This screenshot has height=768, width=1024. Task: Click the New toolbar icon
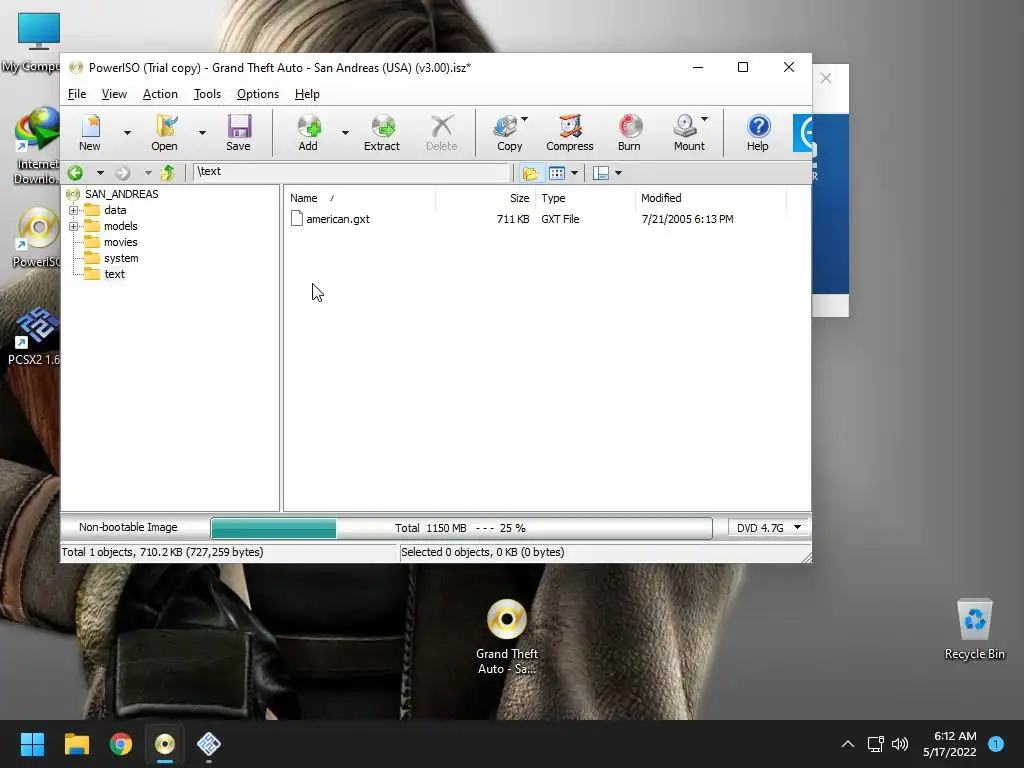[x=90, y=133]
